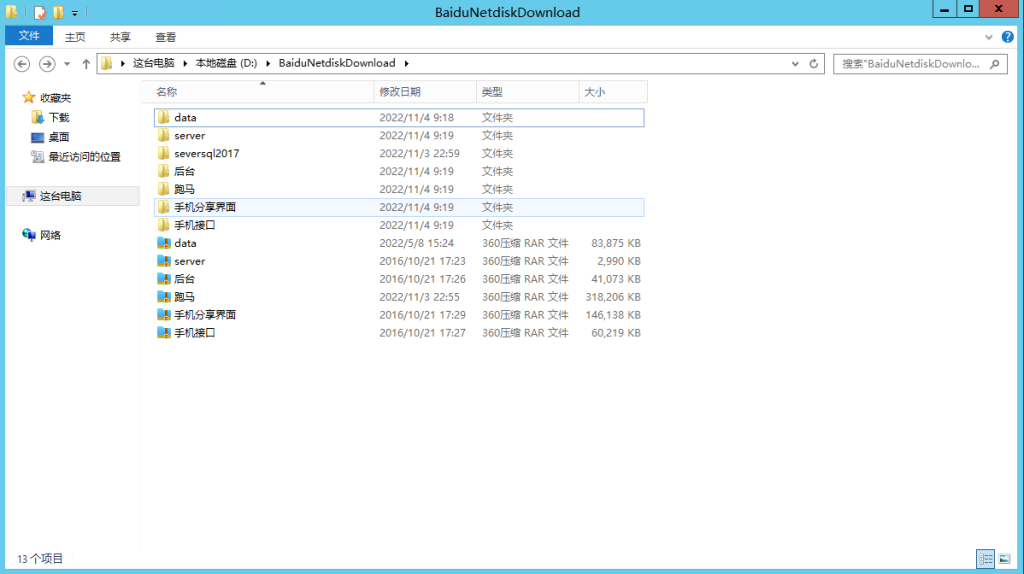Open the 文件 menu

pyautogui.click(x=29, y=36)
